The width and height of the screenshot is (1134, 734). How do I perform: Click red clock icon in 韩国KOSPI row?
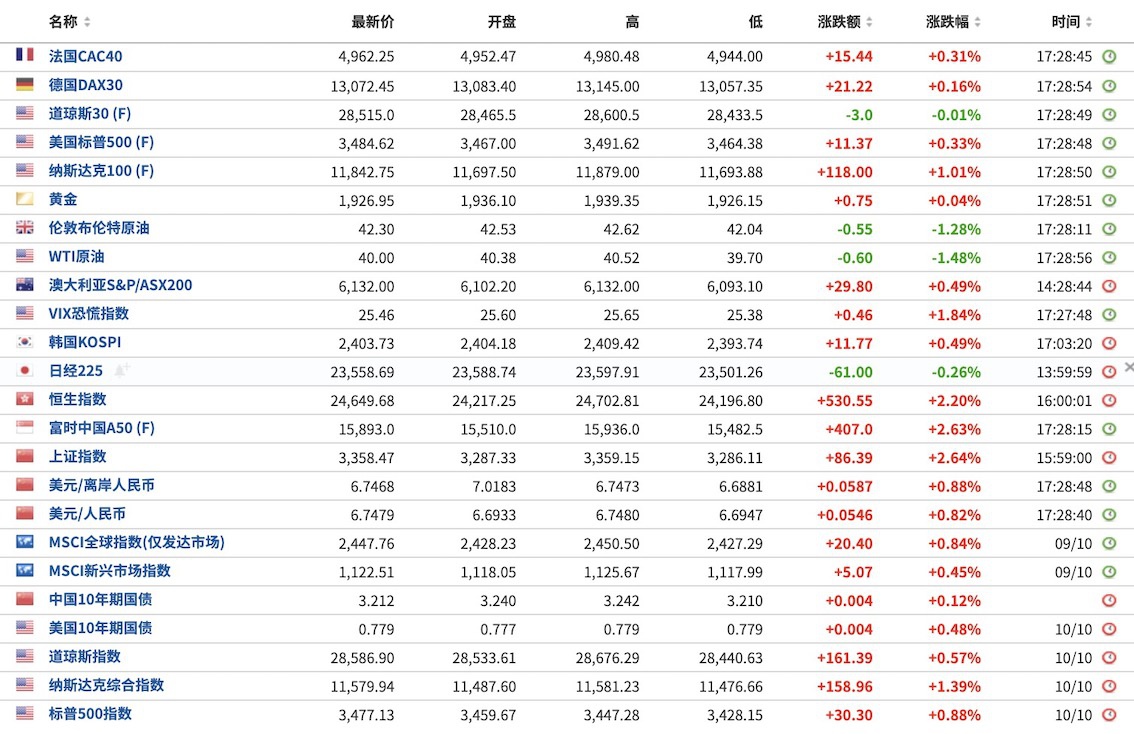pos(1109,343)
